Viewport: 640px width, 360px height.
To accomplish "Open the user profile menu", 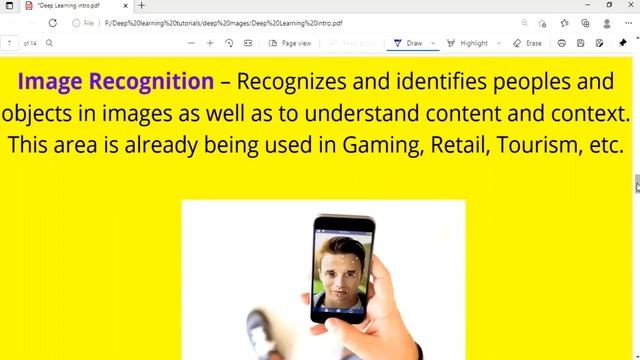I will 607,23.
